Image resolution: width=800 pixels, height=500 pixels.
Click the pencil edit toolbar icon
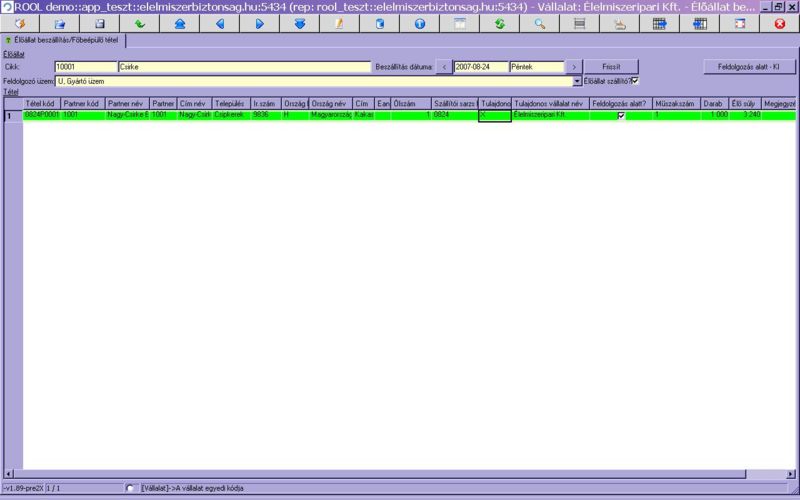tap(339, 23)
